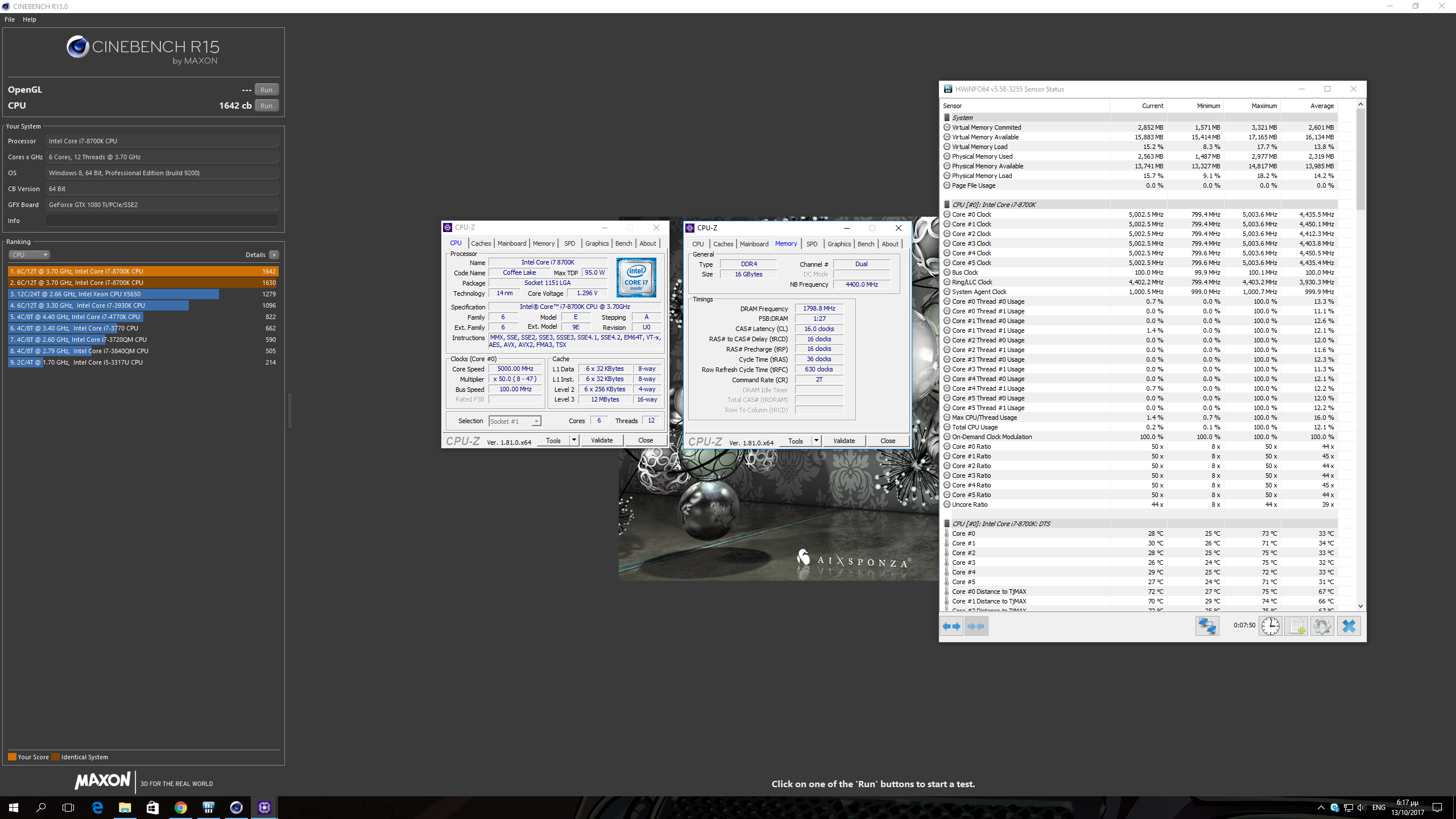Select About tab in left CPU-Z window

(647, 243)
